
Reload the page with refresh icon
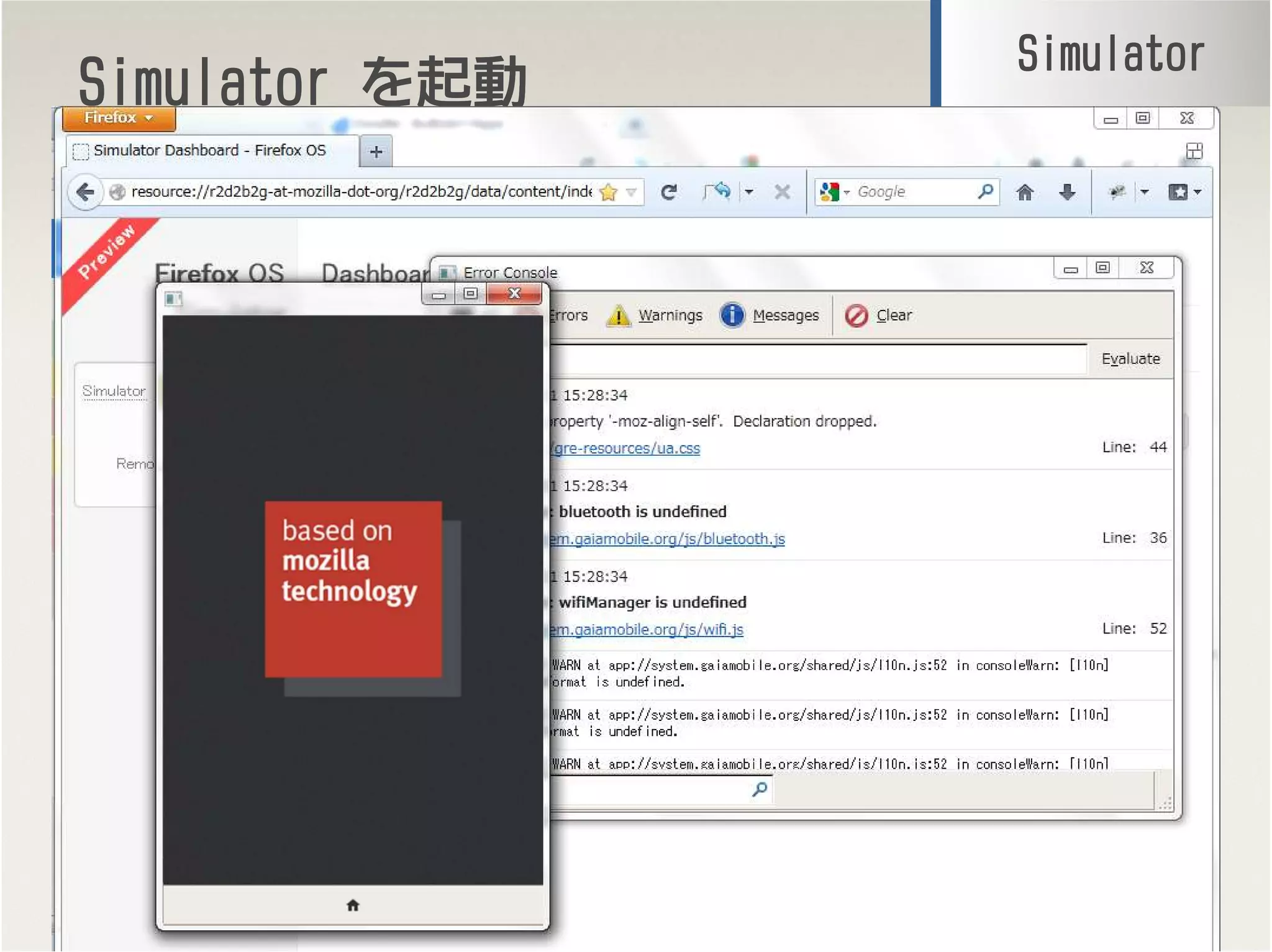(x=668, y=193)
